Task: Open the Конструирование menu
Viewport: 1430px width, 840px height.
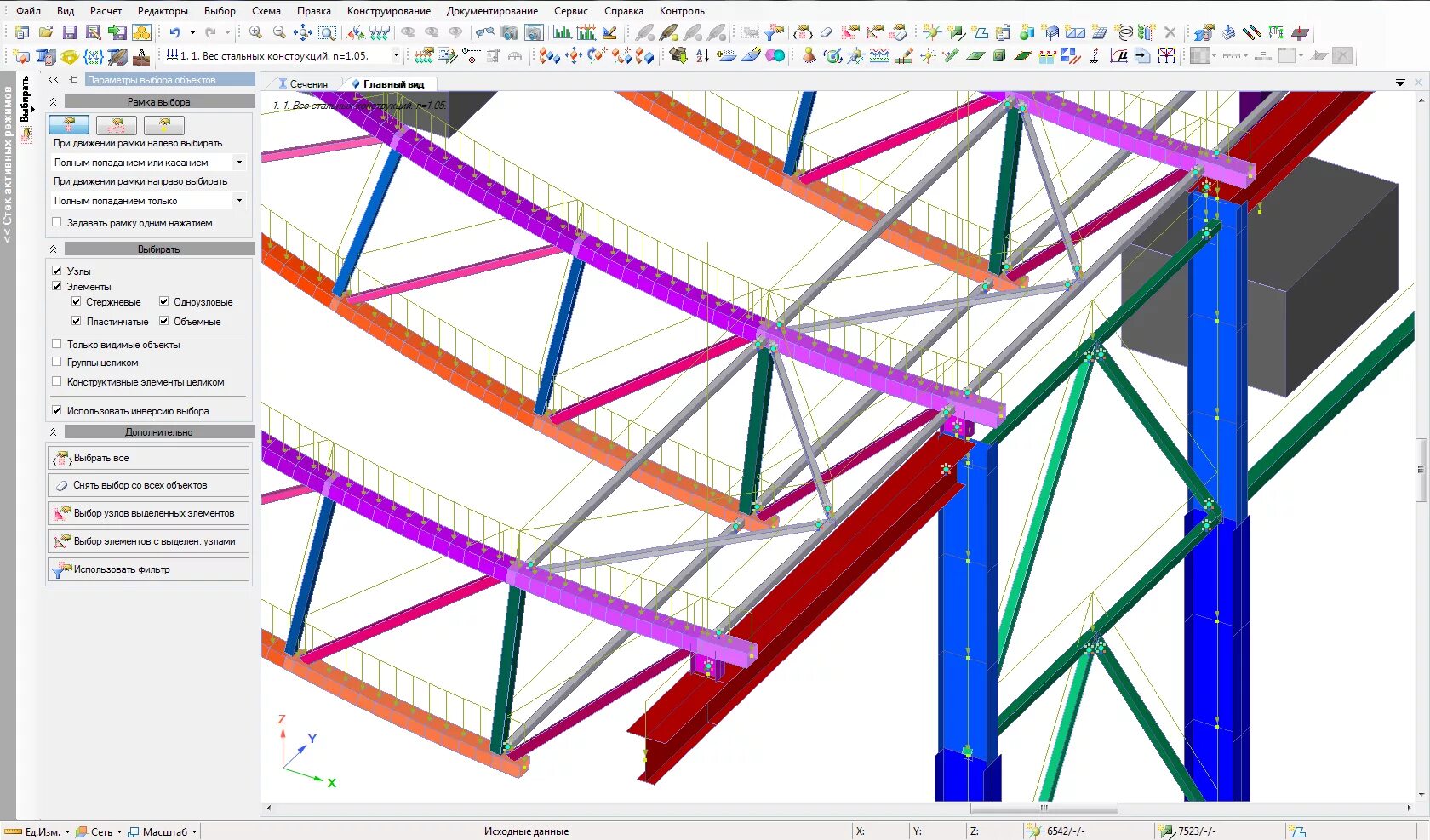Action: coord(387,11)
